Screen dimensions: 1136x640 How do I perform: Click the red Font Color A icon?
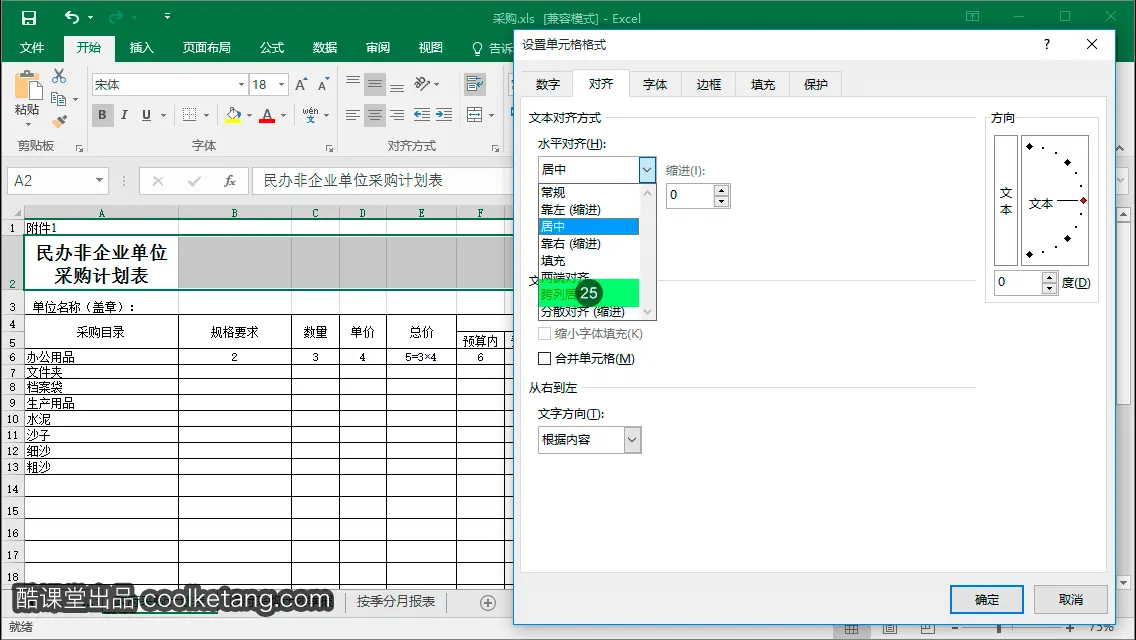click(x=267, y=115)
